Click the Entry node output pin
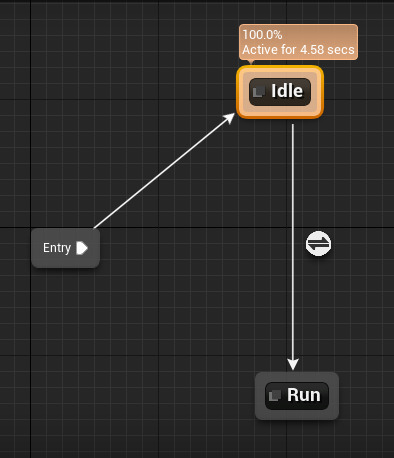Screen dimensions: 394x458 tap(82, 248)
